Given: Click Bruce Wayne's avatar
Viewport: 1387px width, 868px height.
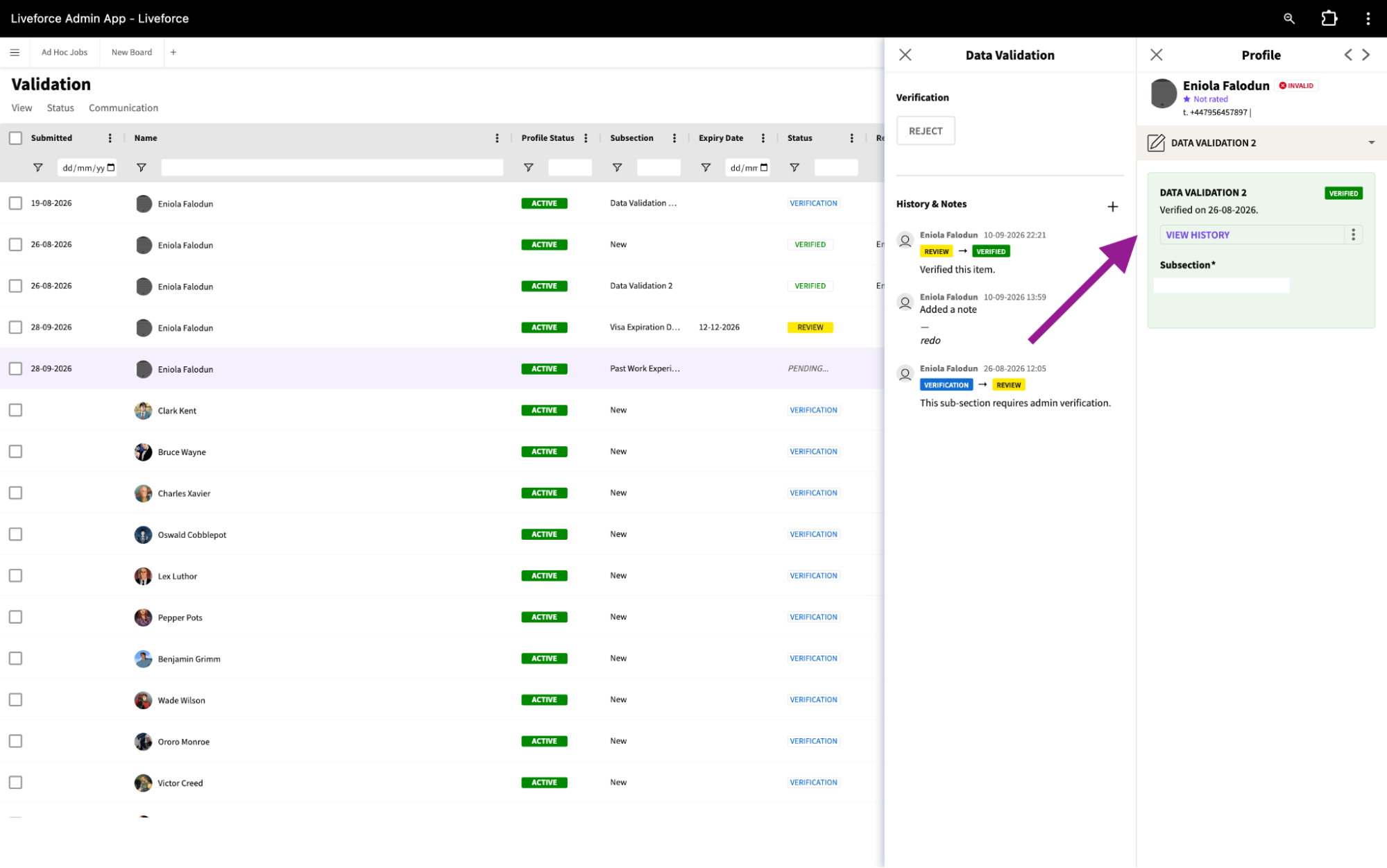Looking at the screenshot, I should (x=143, y=452).
